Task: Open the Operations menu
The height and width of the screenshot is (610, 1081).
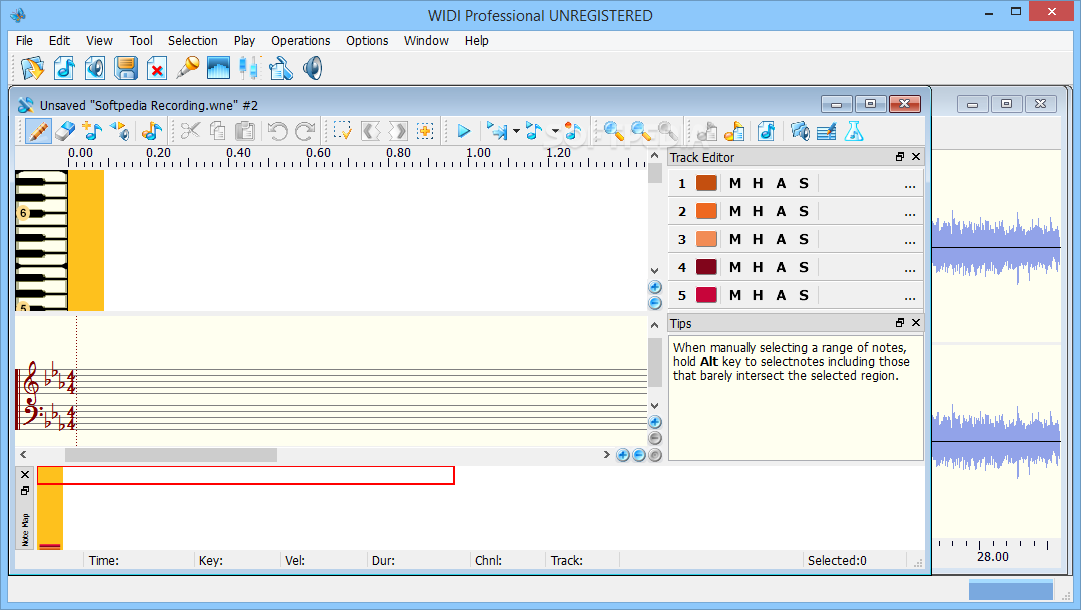Action: tap(301, 41)
